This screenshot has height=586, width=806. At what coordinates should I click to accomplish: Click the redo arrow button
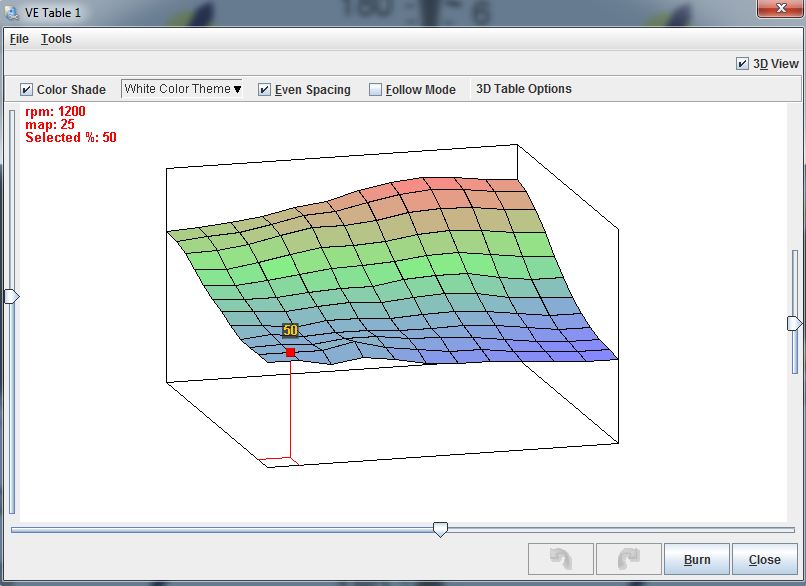pyautogui.click(x=628, y=559)
